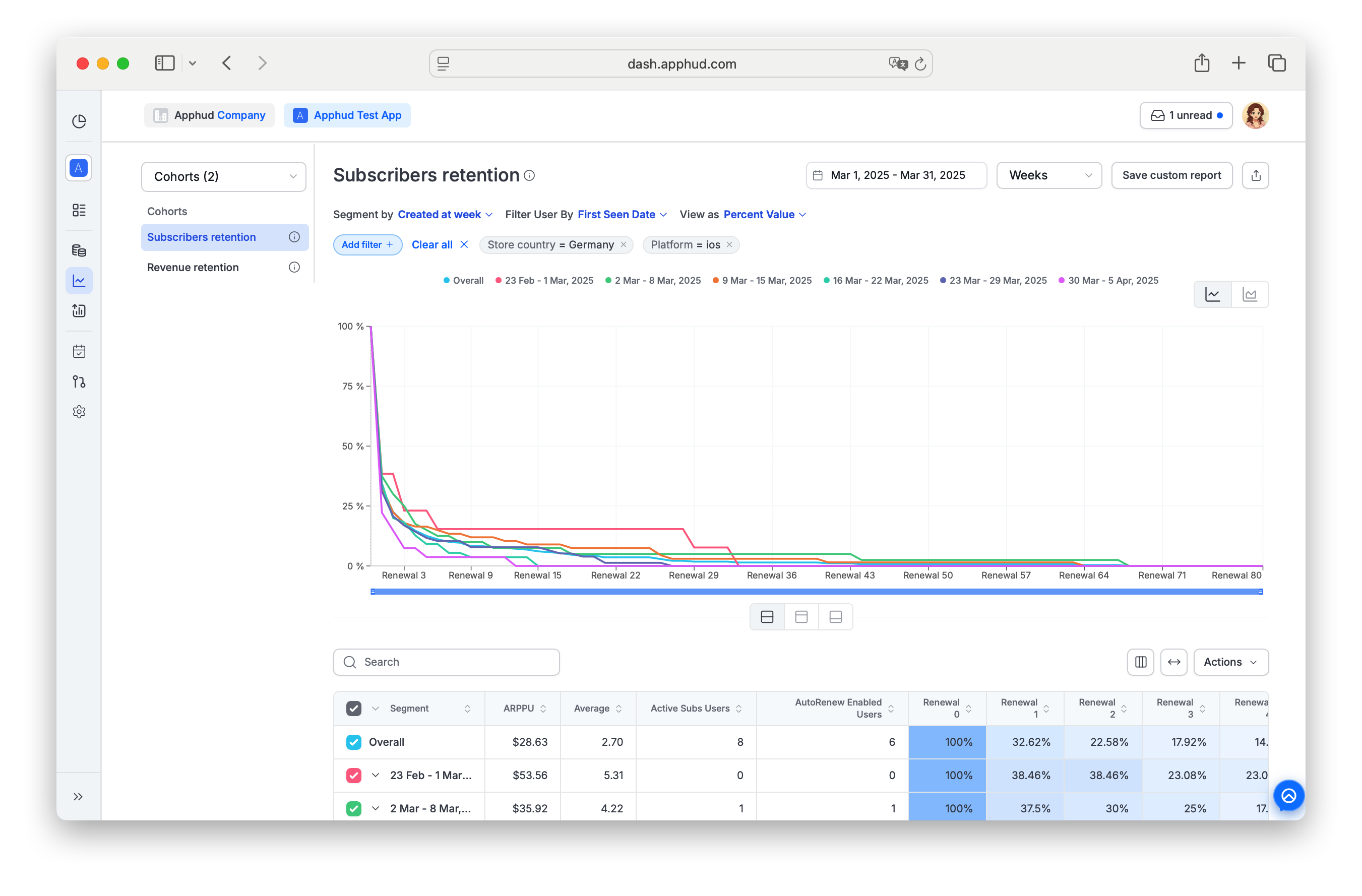Select chart only layout icon
The image size is (1362, 896).
coord(801,617)
